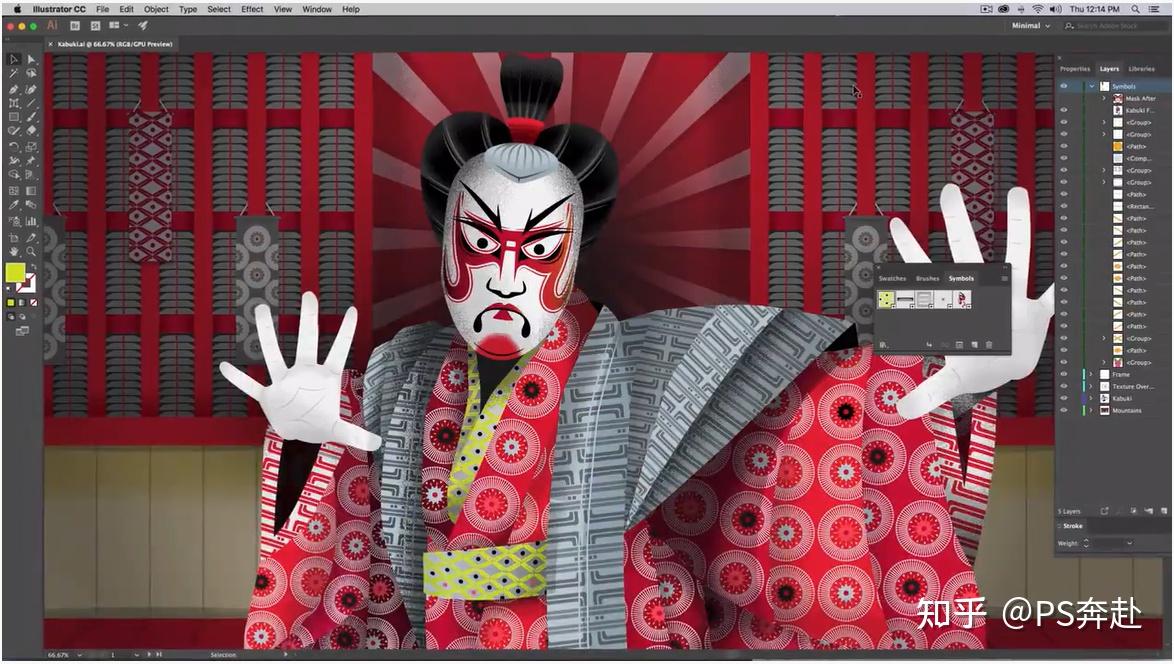The image size is (1174, 664).
Task: Expand the Frame layer
Action: (1092, 374)
